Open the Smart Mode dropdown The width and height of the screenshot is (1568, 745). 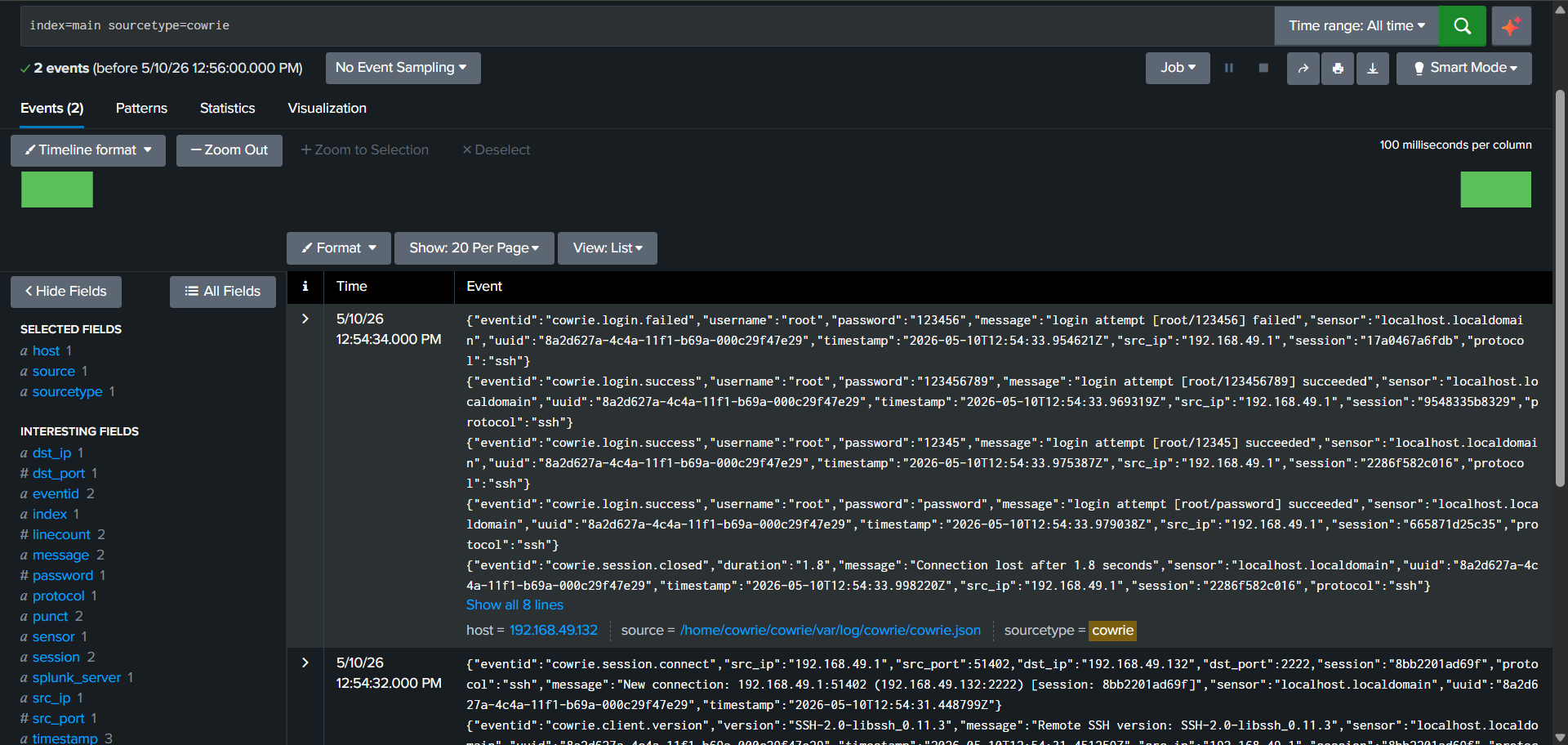point(1464,69)
